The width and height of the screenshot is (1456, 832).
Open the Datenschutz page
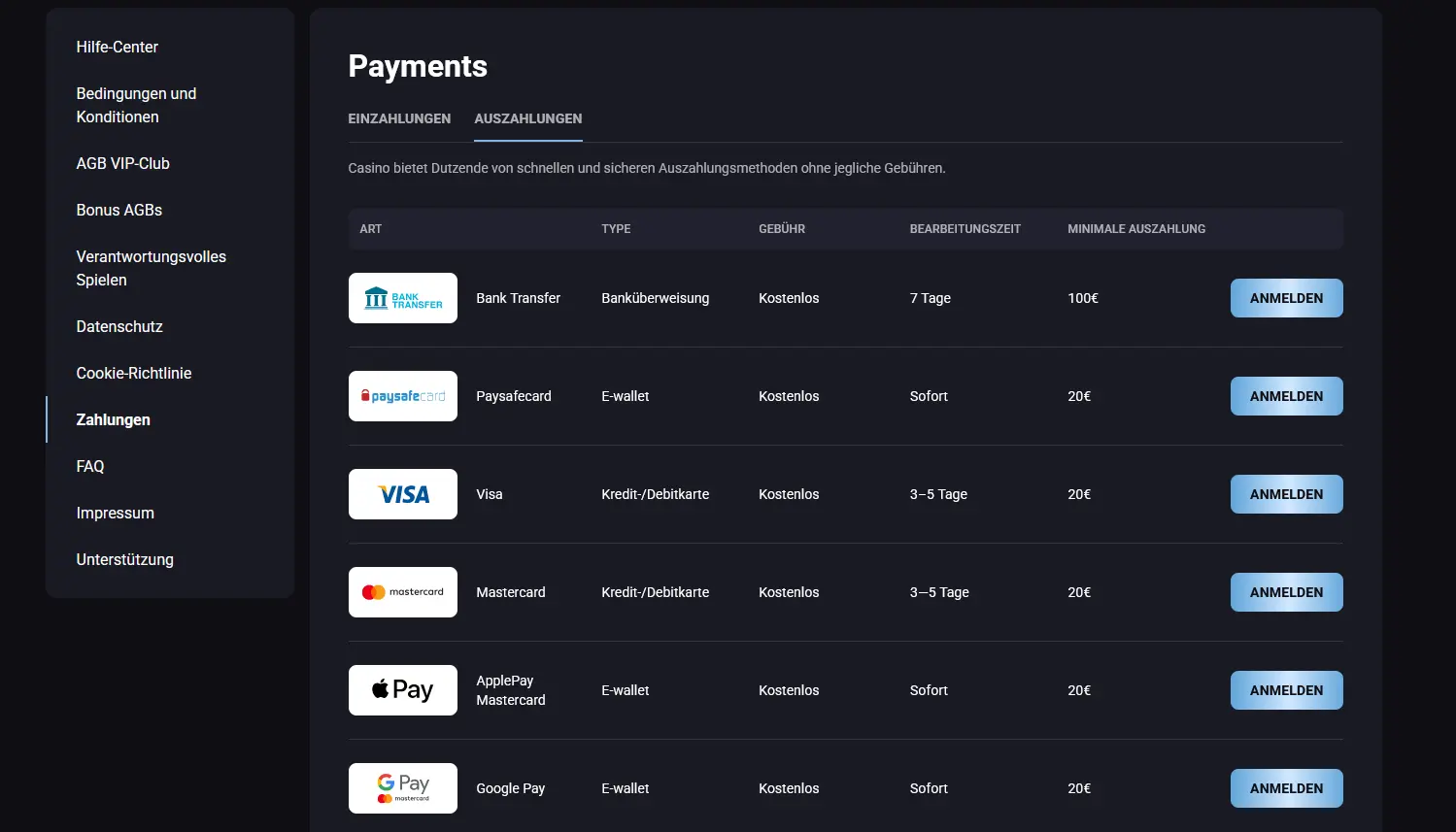tap(119, 326)
